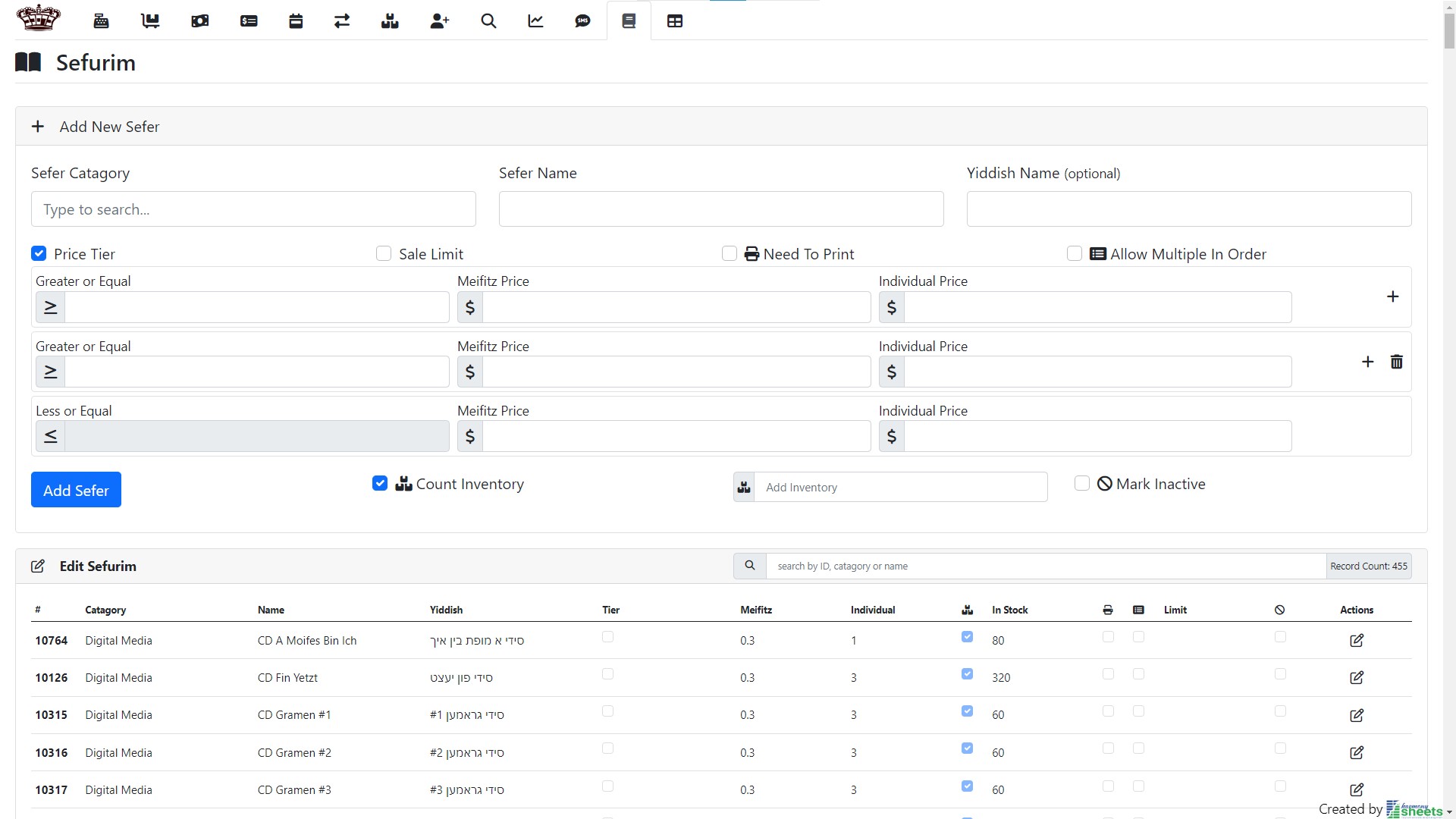The height and width of the screenshot is (819, 1456).
Task: Click the Edit Sefurim search magnifier icon
Action: pyautogui.click(x=750, y=566)
